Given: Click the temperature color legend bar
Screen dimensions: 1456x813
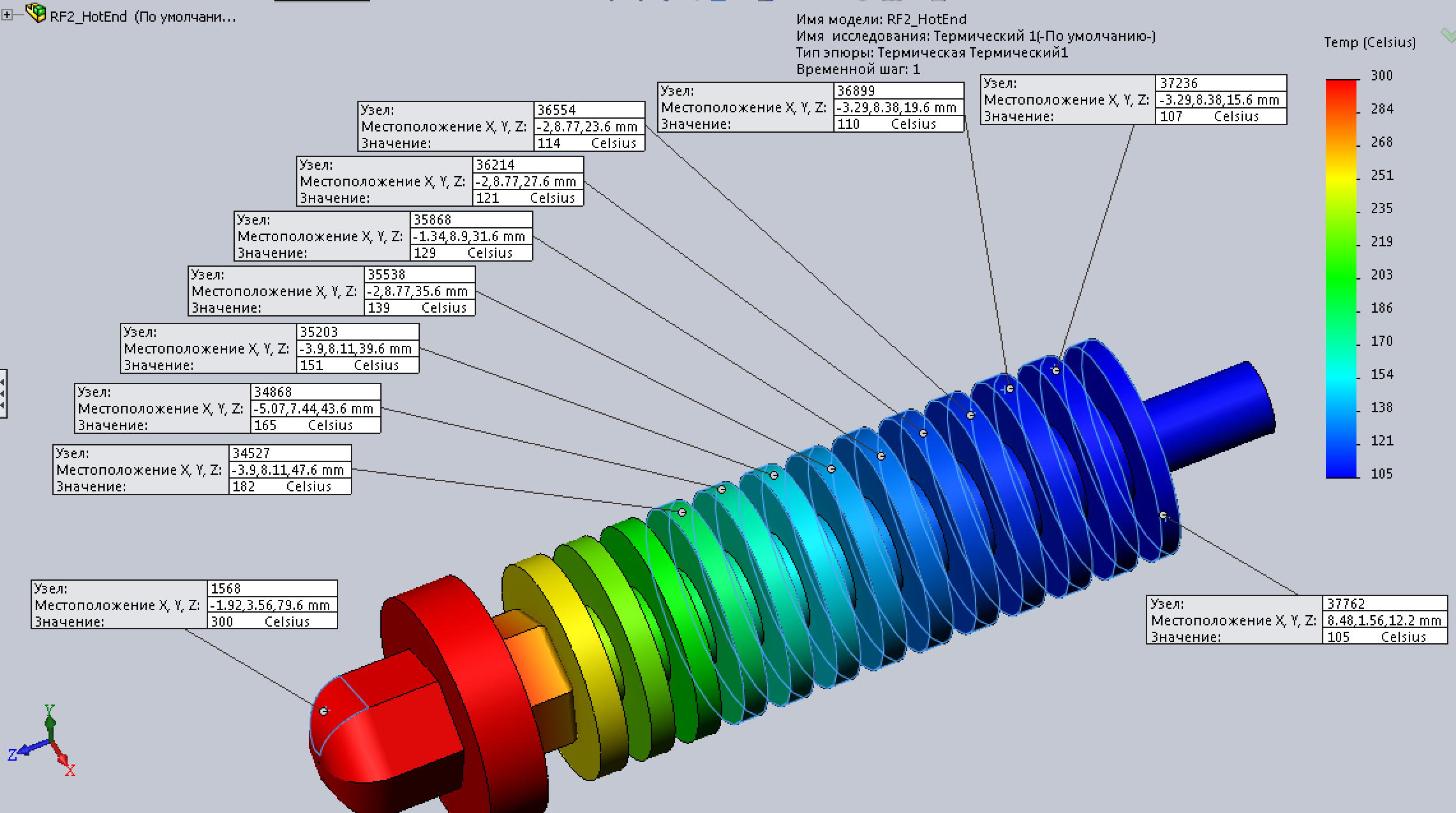Looking at the screenshot, I should pyautogui.click(x=1341, y=278).
